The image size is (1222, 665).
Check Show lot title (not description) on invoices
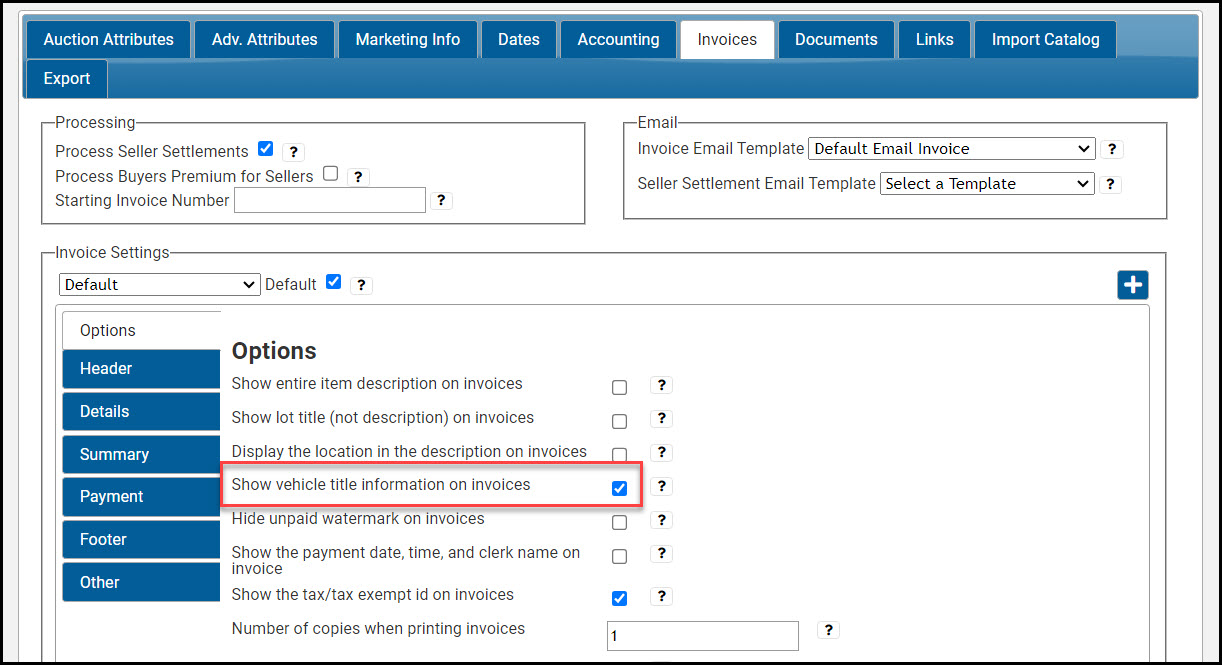(620, 422)
